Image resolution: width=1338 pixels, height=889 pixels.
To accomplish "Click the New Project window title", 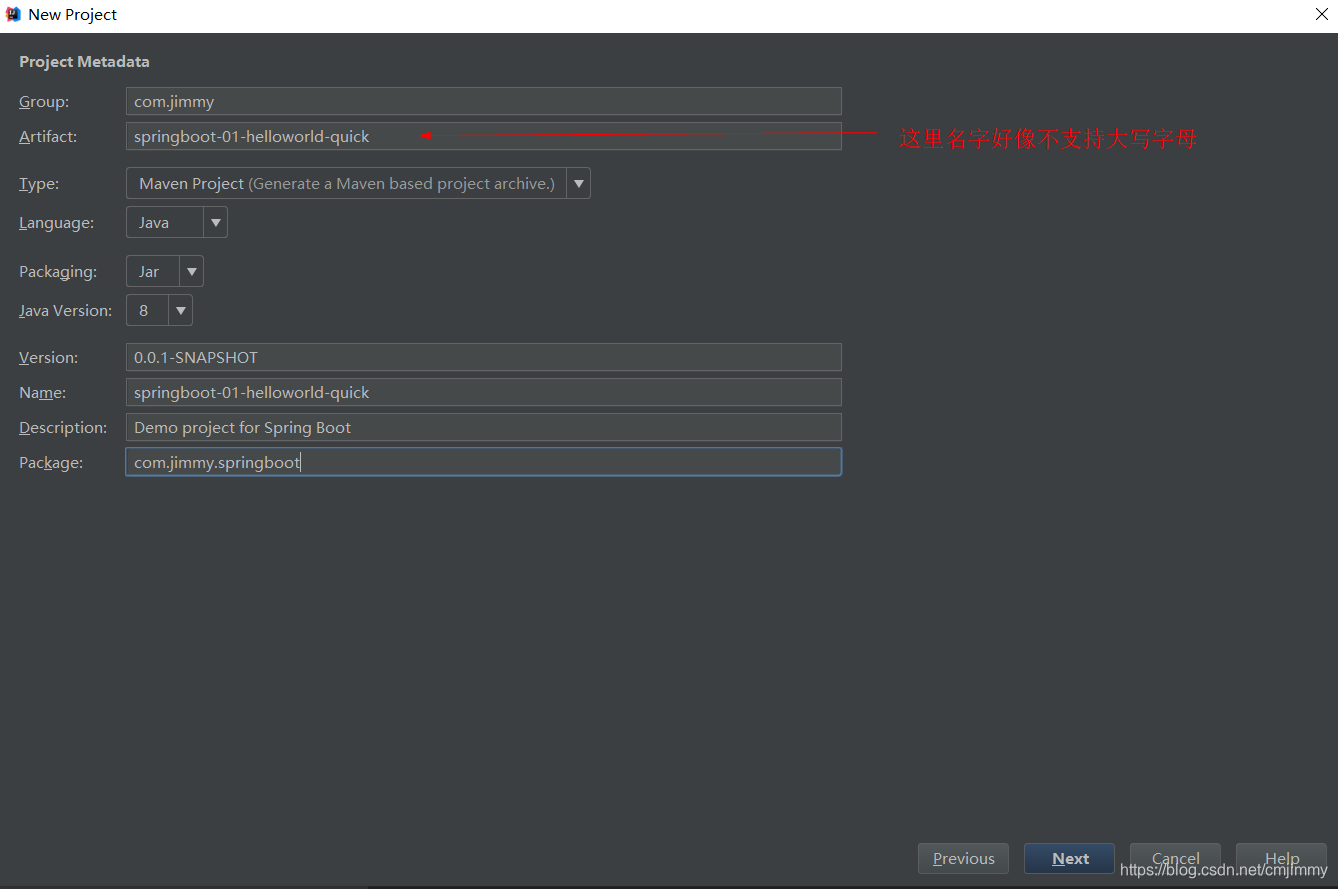I will [73, 15].
